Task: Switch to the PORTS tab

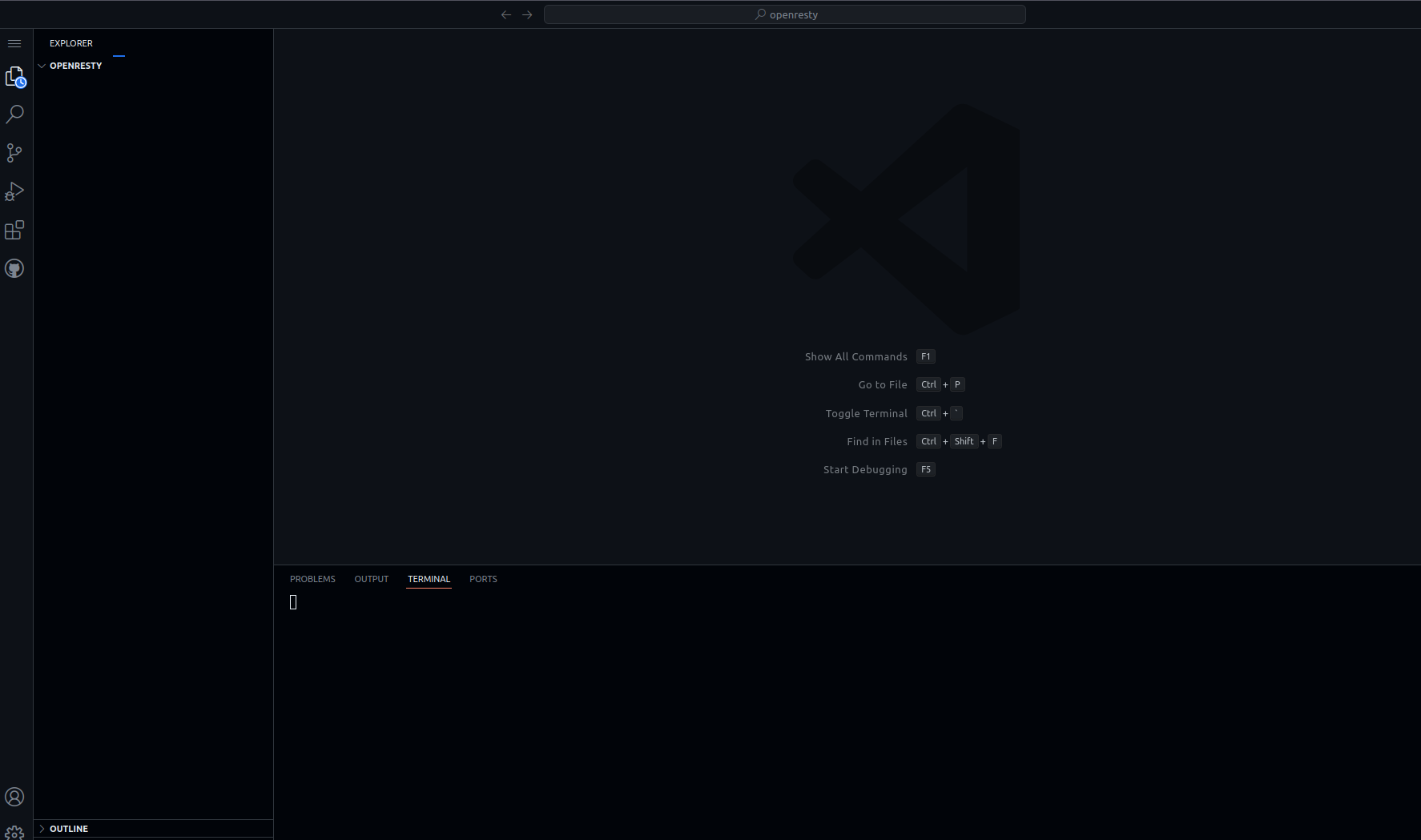Action: click(x=483, y=579)
